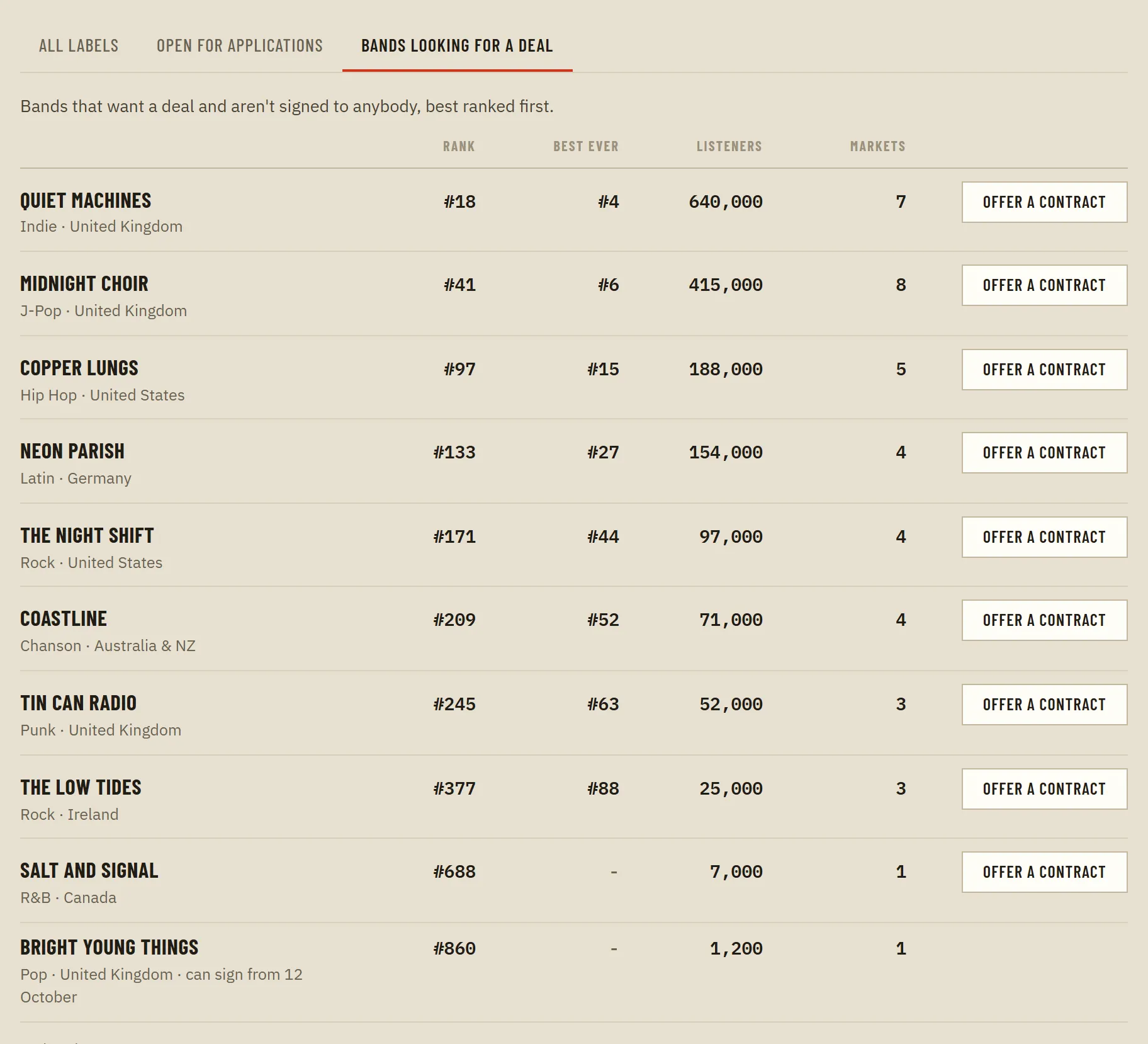Click the Rank column header

459,147
